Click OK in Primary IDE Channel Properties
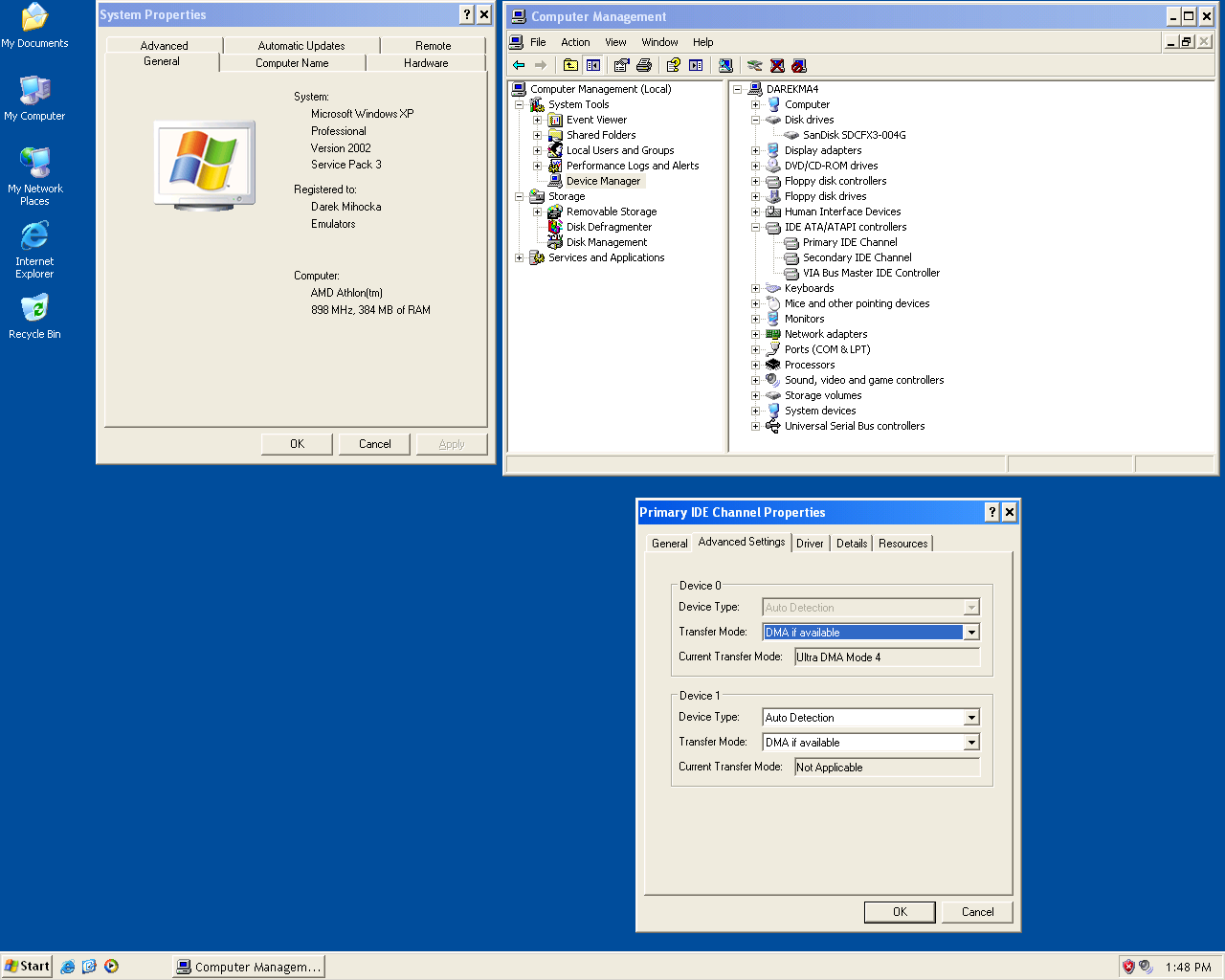 click(900, 912)
